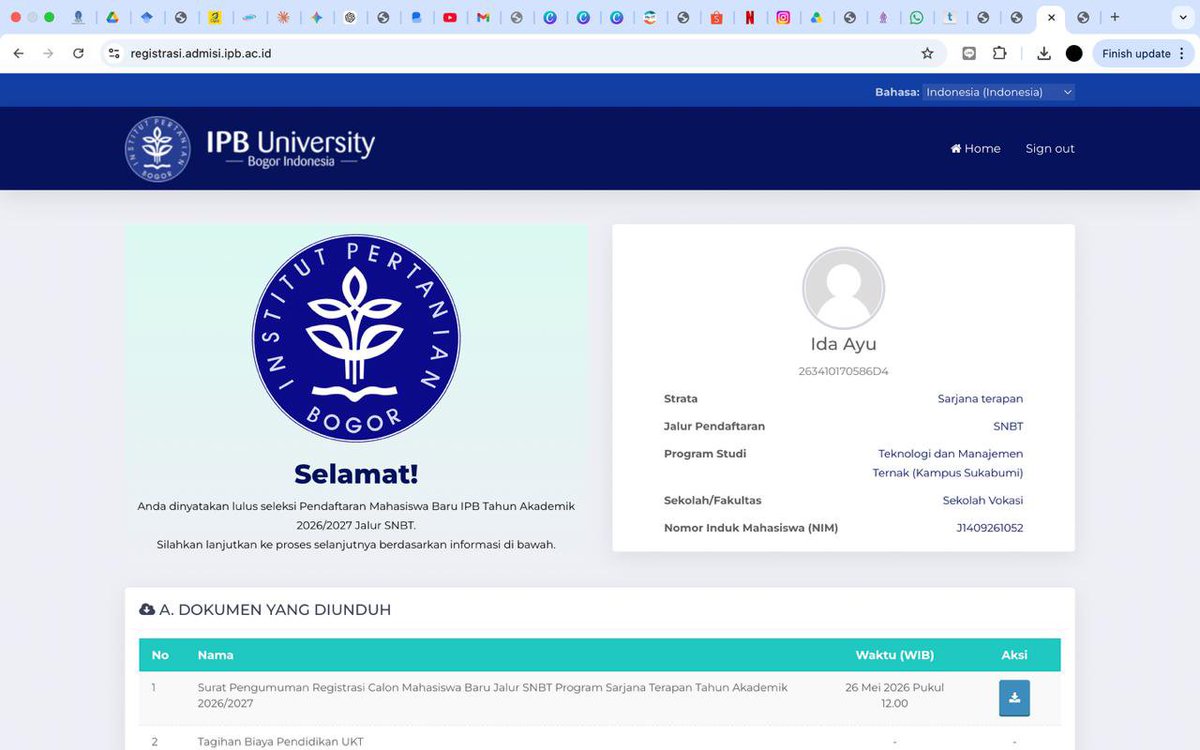The image size is (1200, 750).
Task: Go forward to next page
Action: pyautogui.click(x=48, y=53)
